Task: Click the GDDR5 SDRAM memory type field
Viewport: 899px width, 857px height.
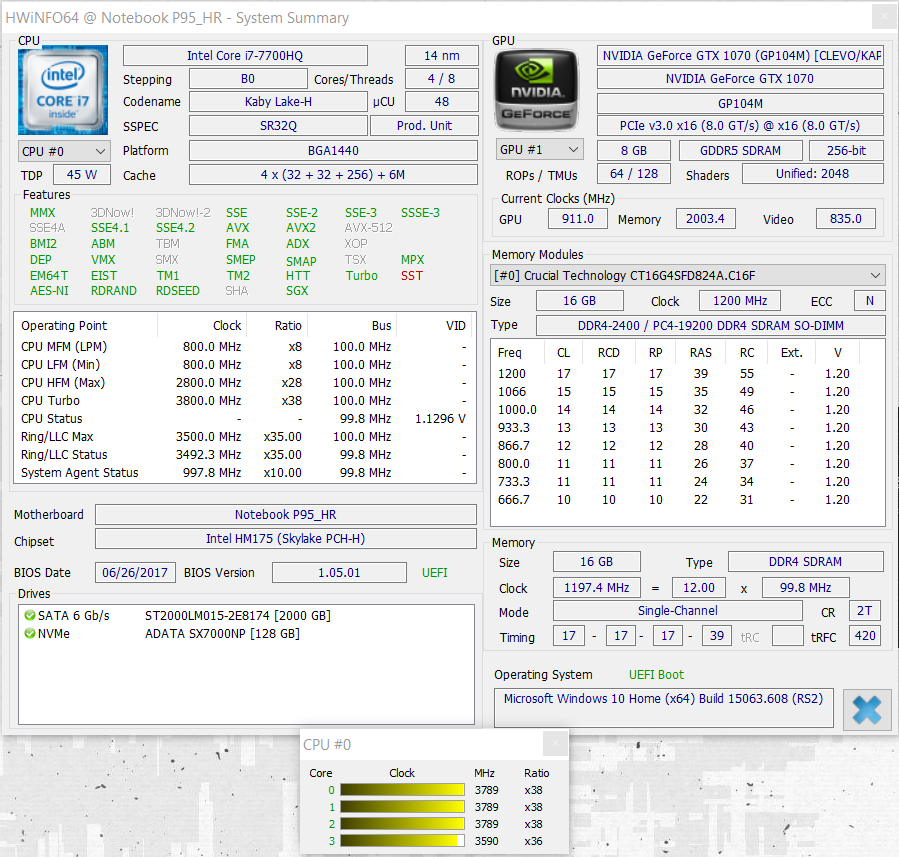Action: [740, 151]
